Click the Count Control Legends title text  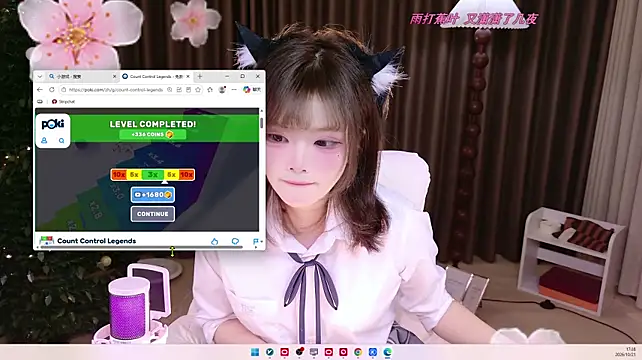click(97, 241)
